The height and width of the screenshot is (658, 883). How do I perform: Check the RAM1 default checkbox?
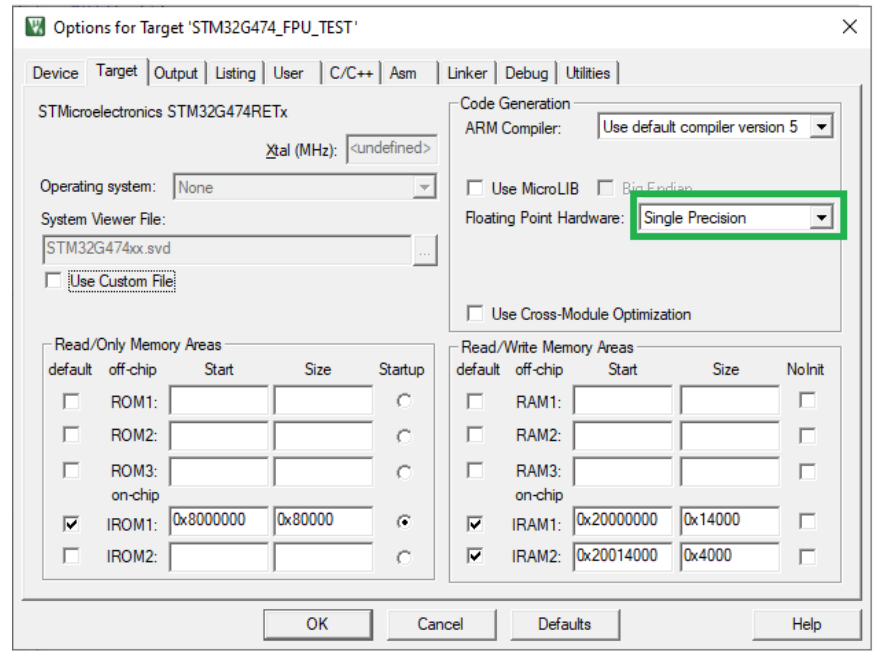coord(475,401)
